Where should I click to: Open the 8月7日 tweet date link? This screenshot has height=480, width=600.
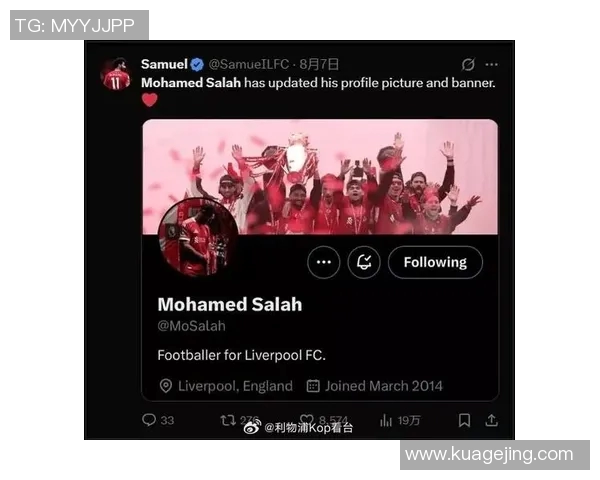point(319,64)
